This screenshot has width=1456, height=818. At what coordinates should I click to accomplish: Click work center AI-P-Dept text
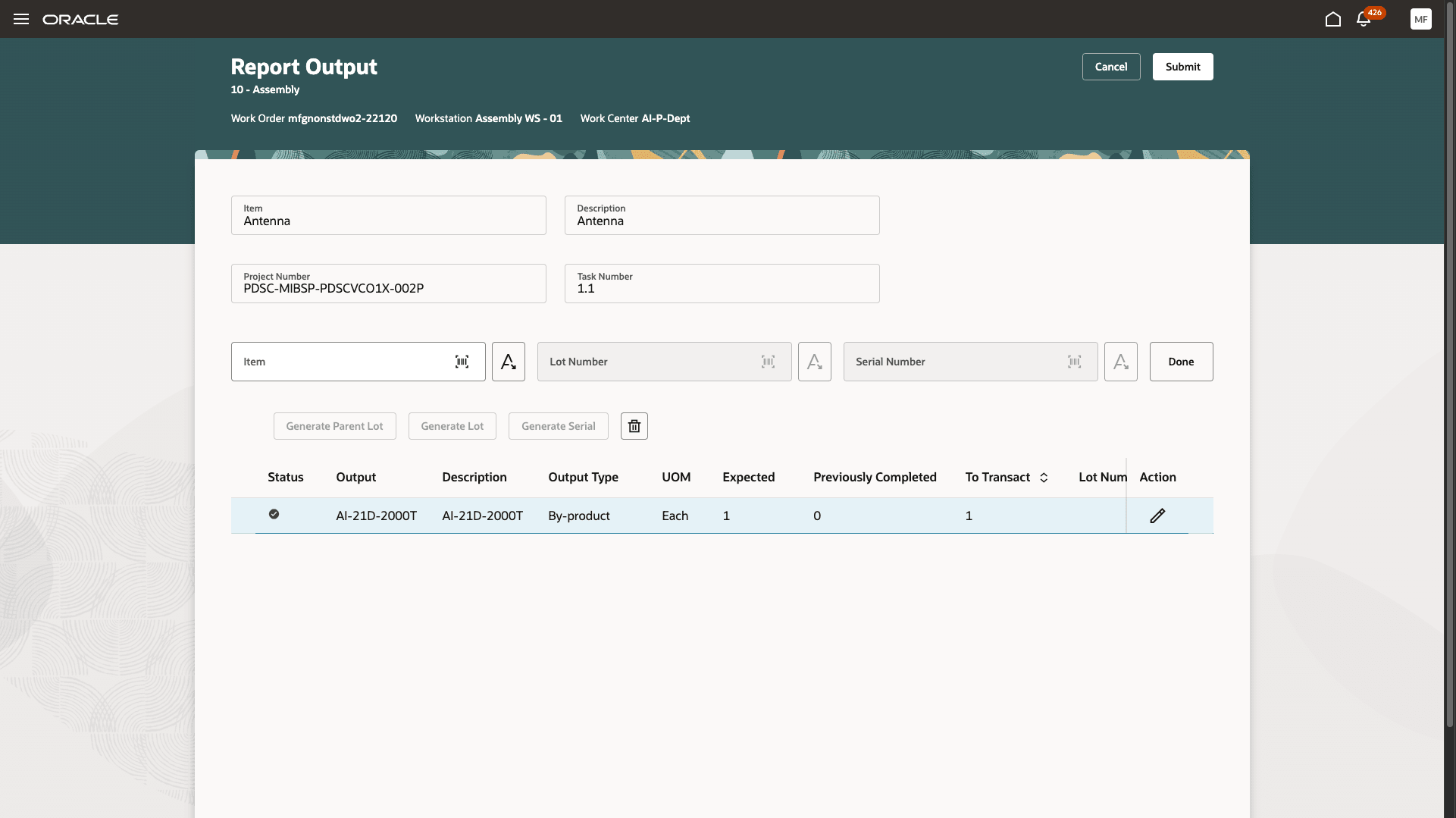tap(665, 118)
